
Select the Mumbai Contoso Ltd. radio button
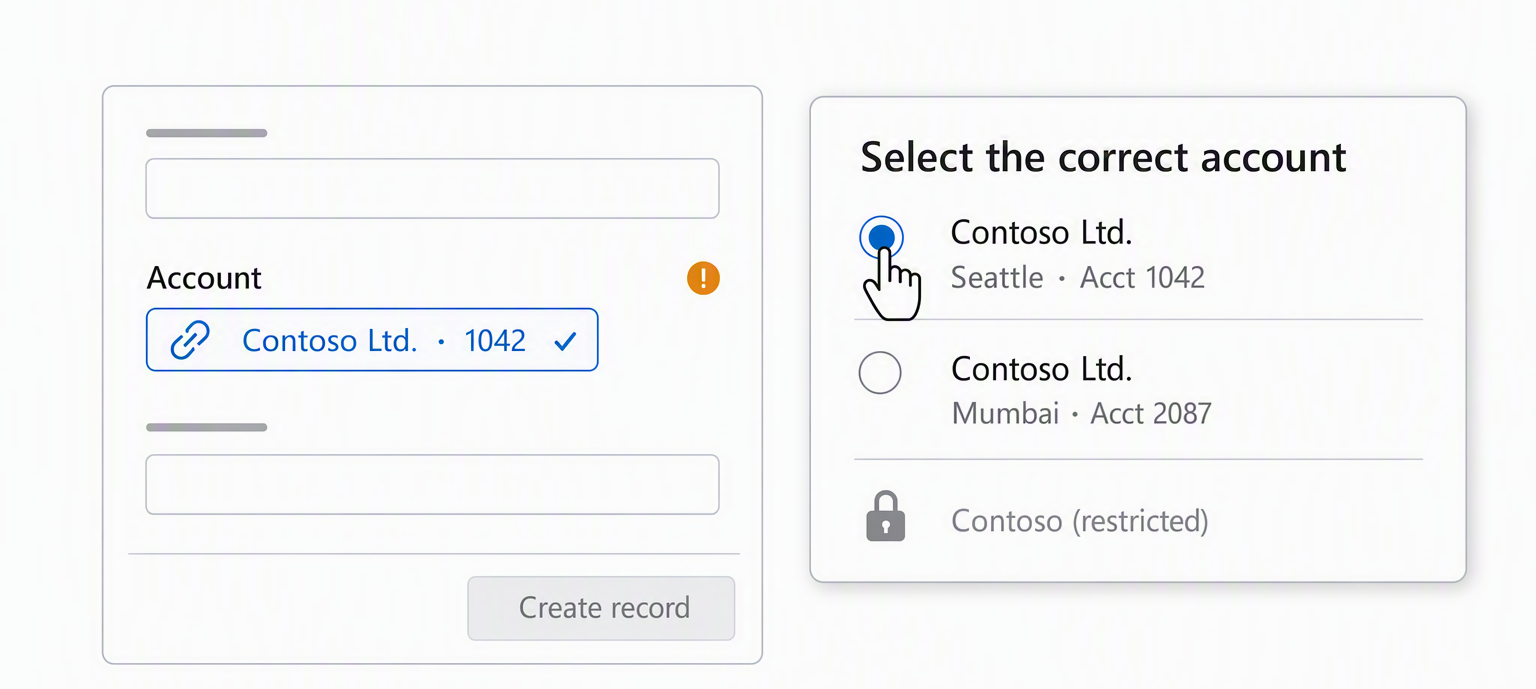[x=880, y=372]
